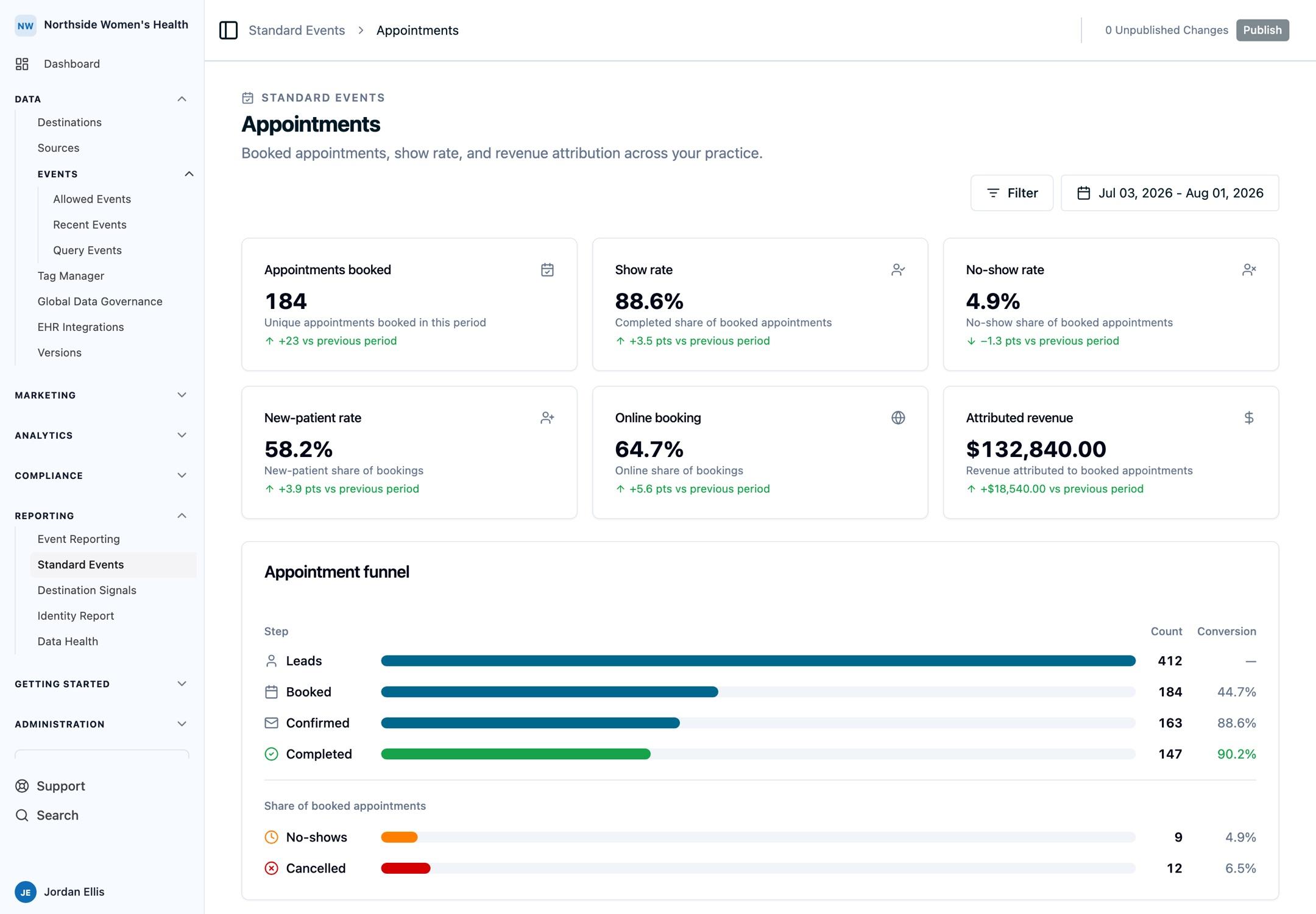Collapse the DATA section

182,99
